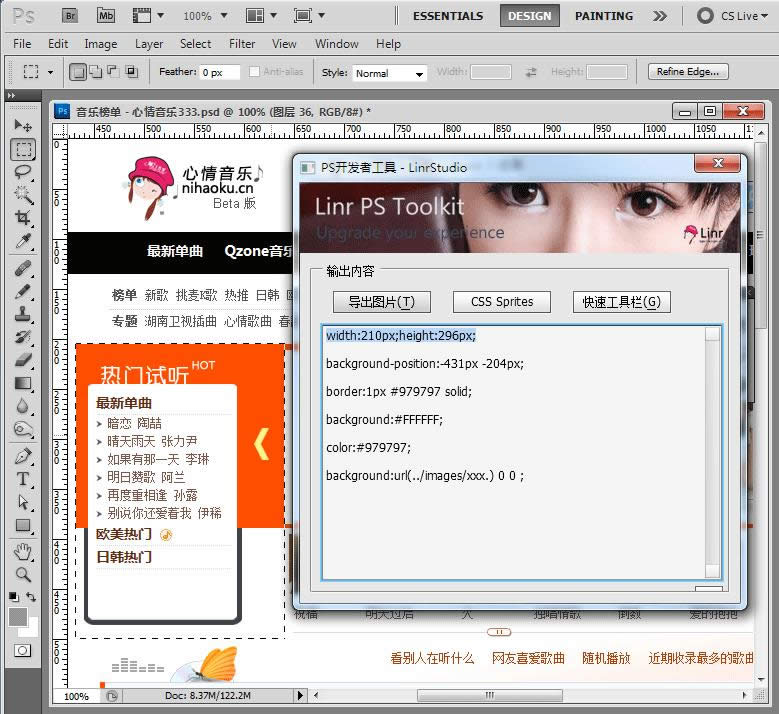Activate the Horizontal Type tool

22,479
